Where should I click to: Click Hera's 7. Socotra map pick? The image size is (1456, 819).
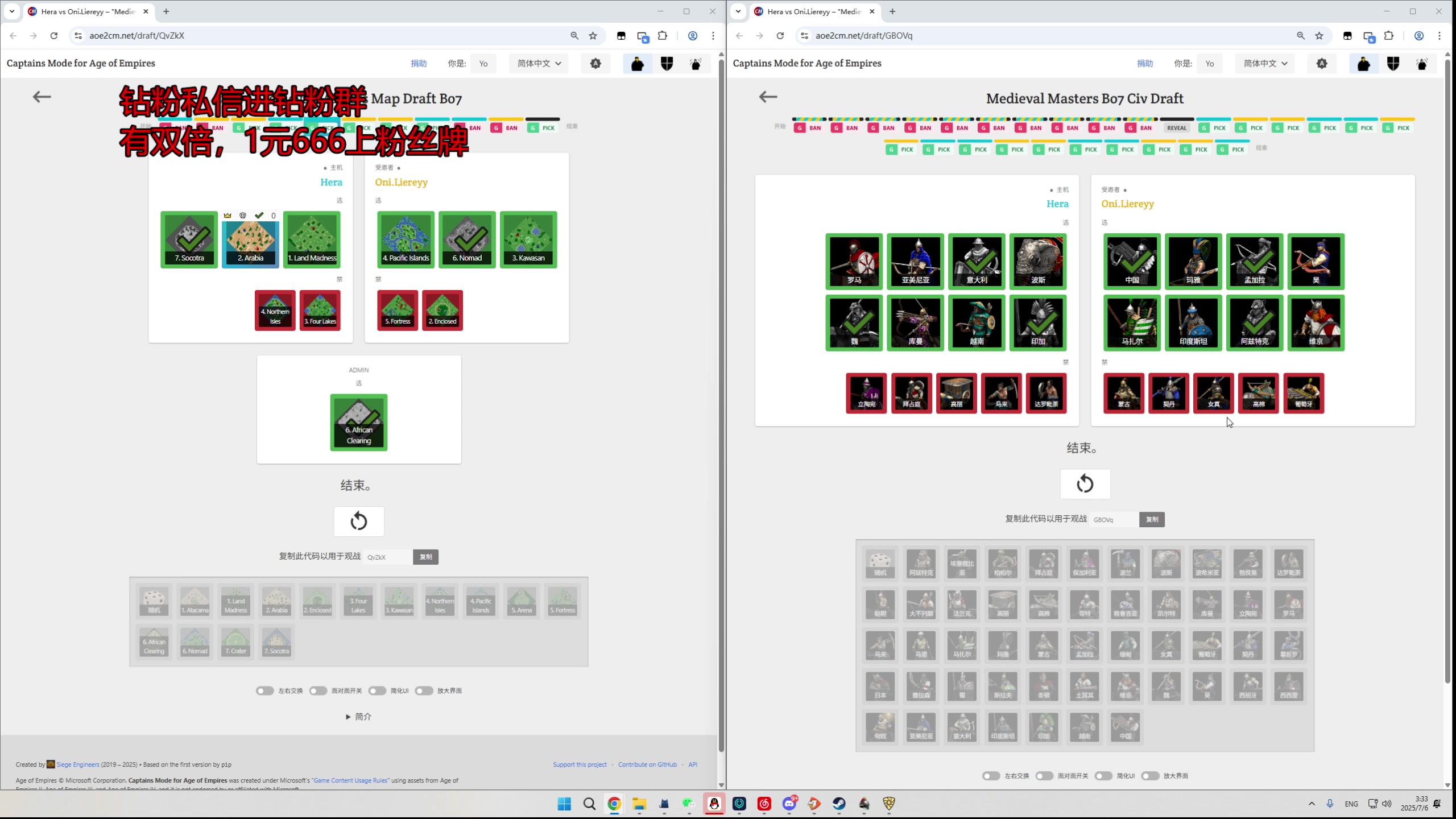pyautogui.click(x=189, y=239)
